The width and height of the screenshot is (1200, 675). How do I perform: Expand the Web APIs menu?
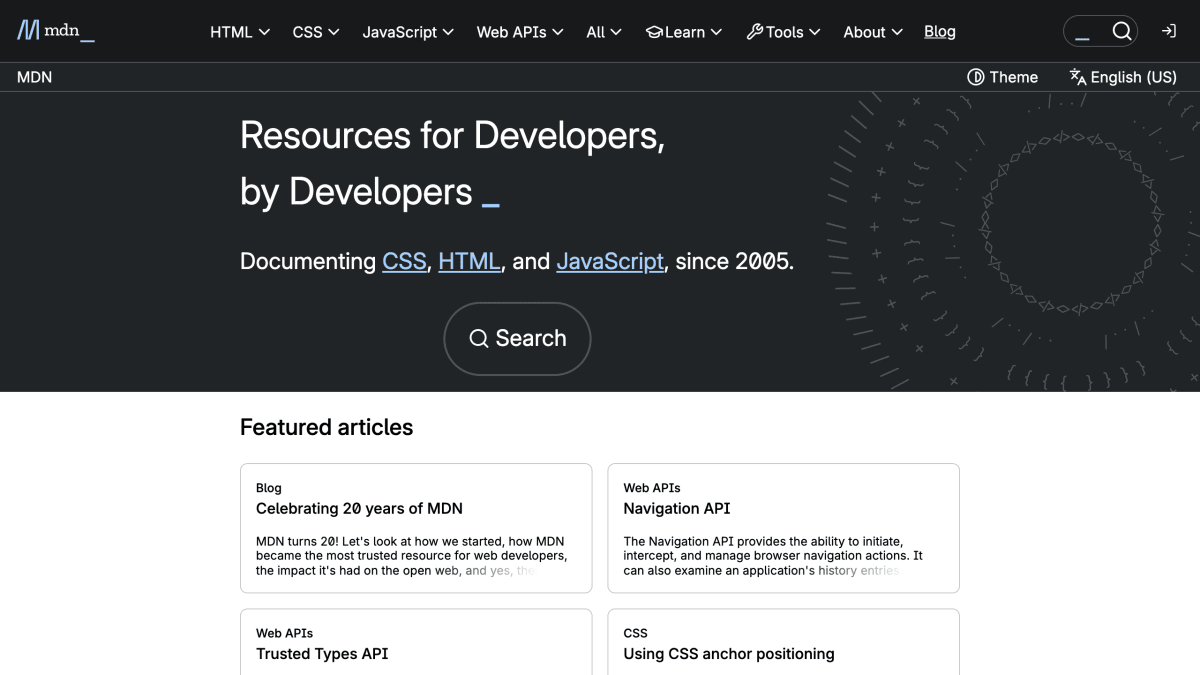tap(520, 32)
